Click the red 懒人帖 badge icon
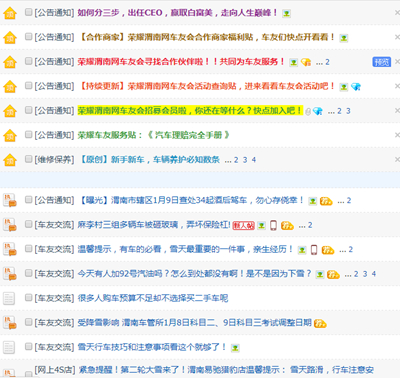Image resolution: width=400 pixels, height=378 pixels. click(x=243, y=226)
